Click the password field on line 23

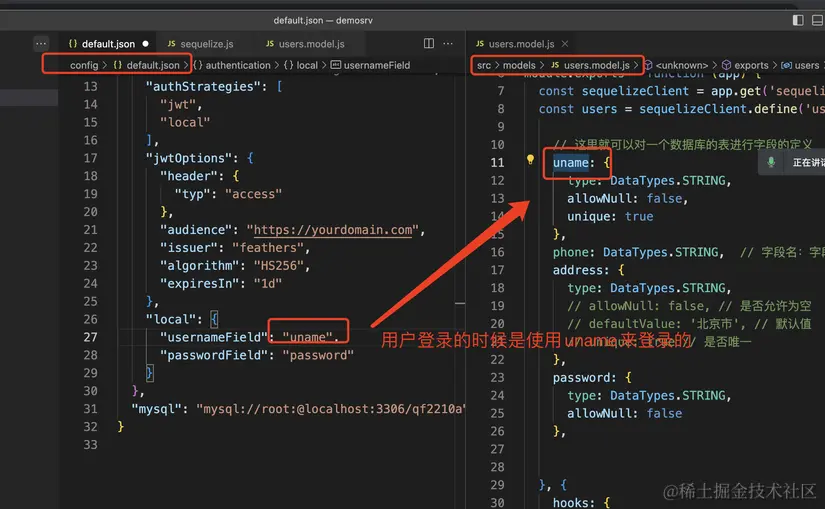tap(581, 377)
